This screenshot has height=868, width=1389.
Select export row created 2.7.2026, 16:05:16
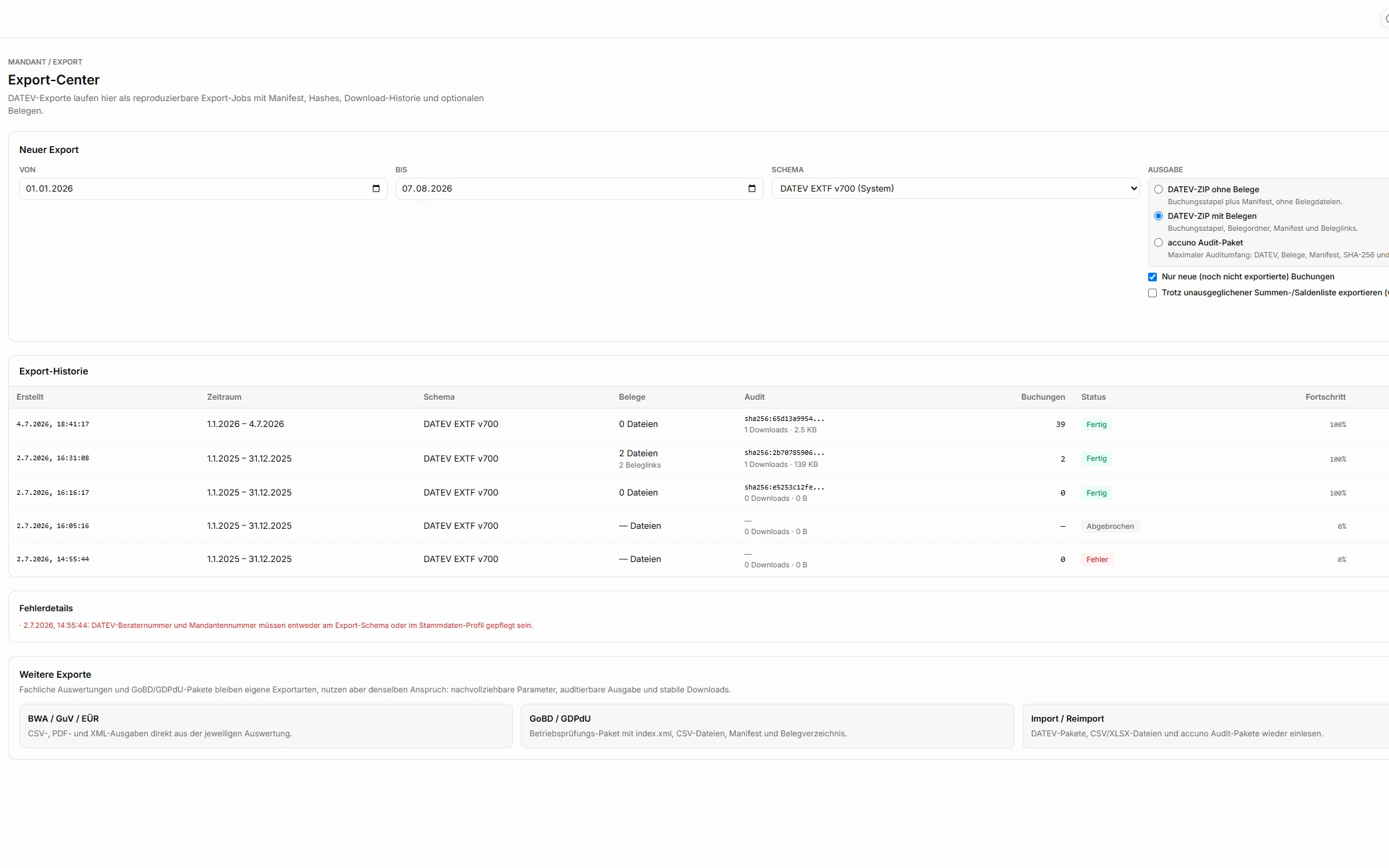coord(698,526)
